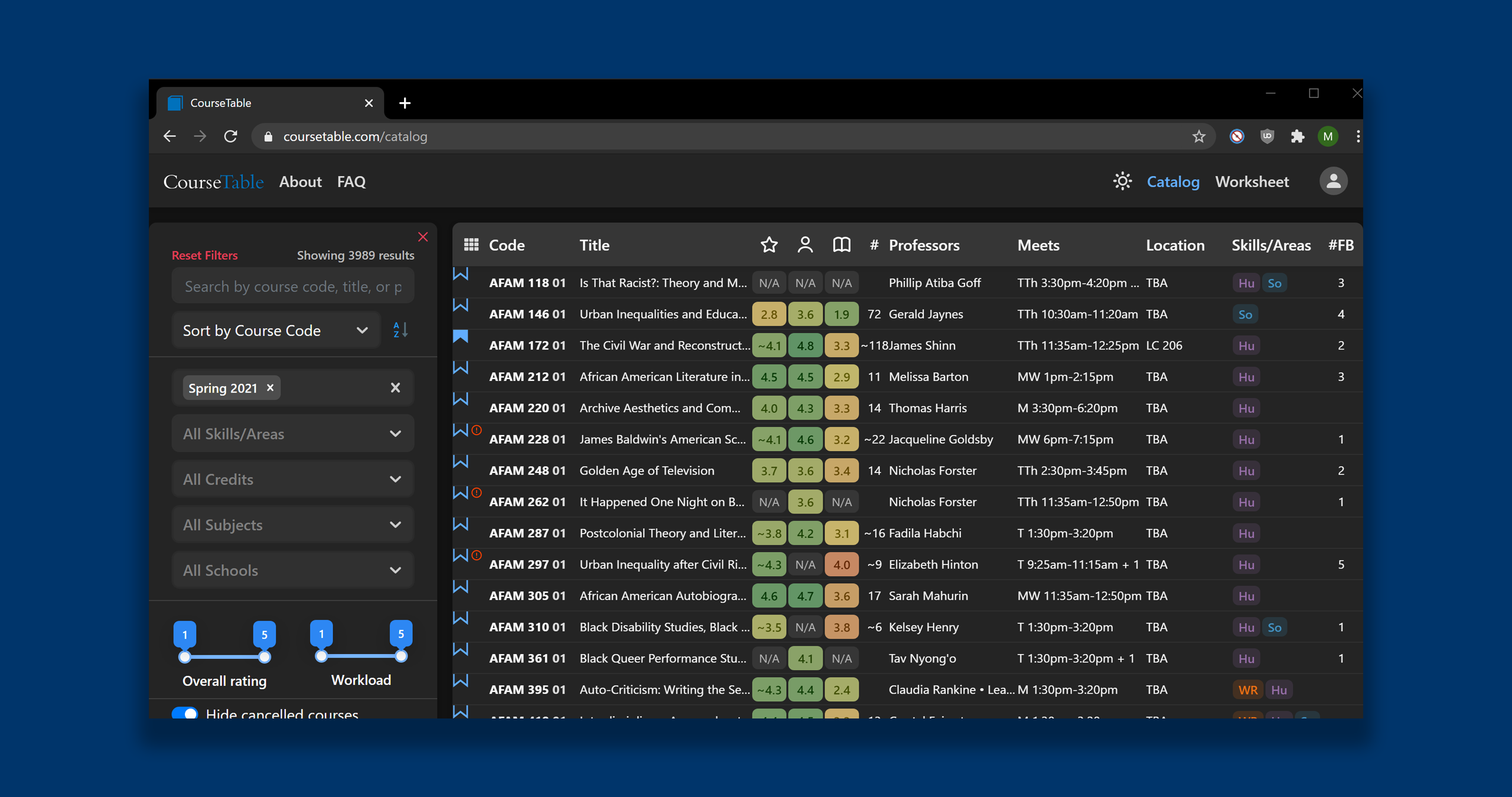Expand the All Subjects dropdown
The height and width of the screenshot is (797, 1512).
(x=292, y=525)
